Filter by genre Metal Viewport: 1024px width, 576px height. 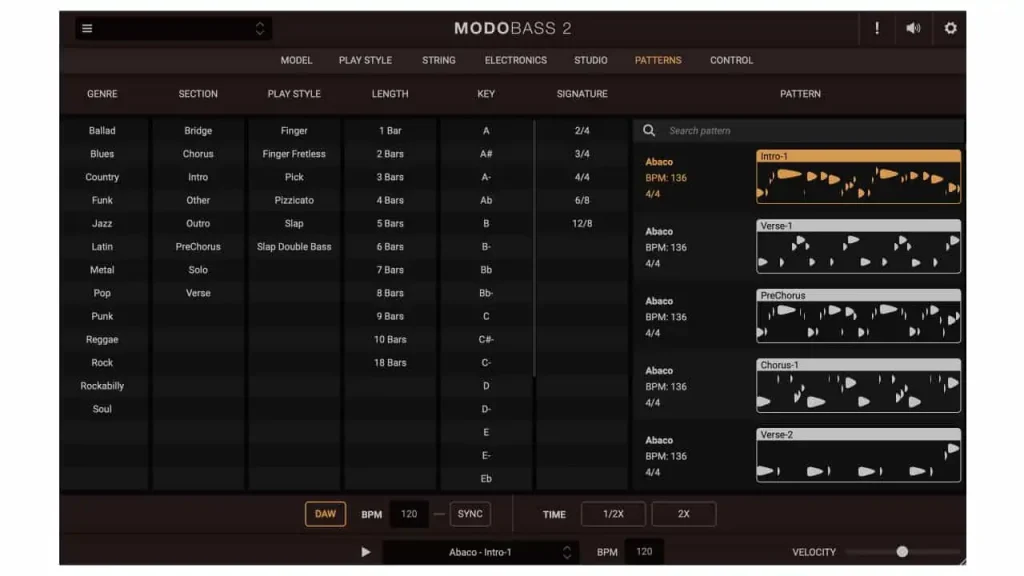tap(102, 270)
